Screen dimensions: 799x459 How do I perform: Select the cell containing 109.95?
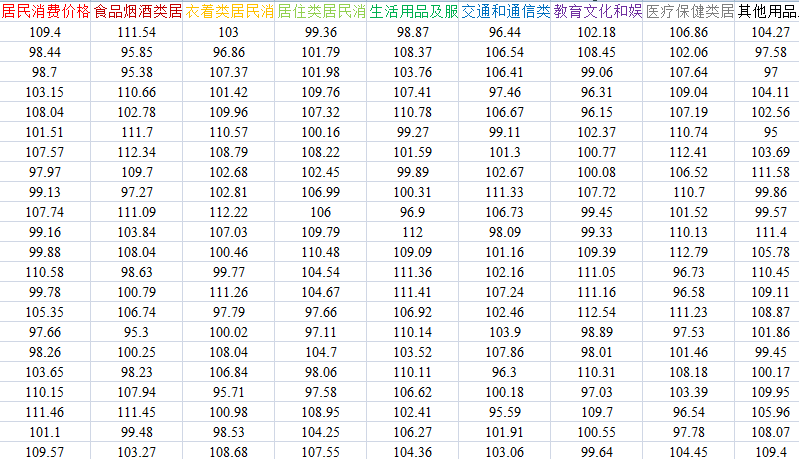click(x=767, y=392)
